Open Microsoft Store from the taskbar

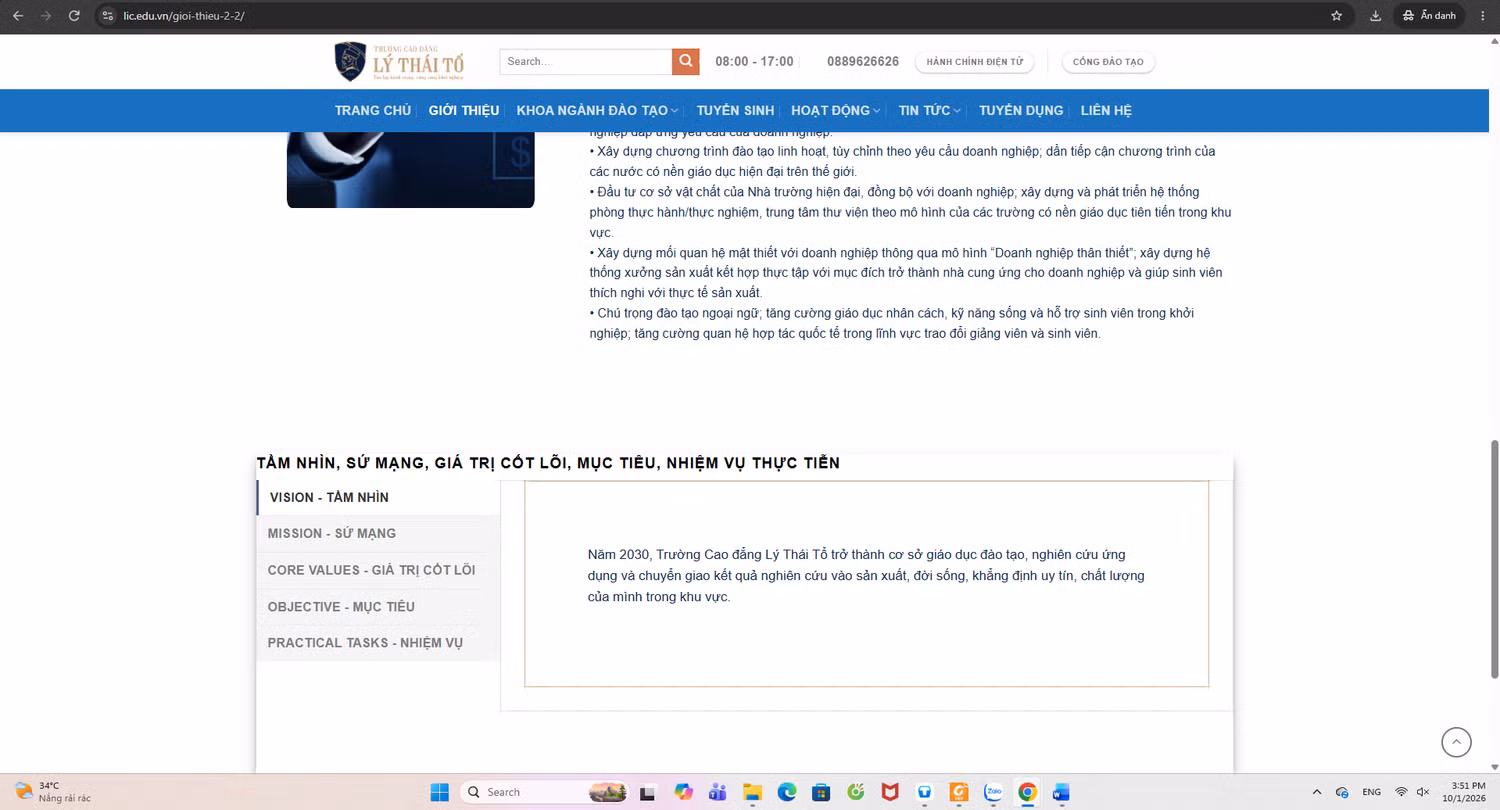click(821, 792)
